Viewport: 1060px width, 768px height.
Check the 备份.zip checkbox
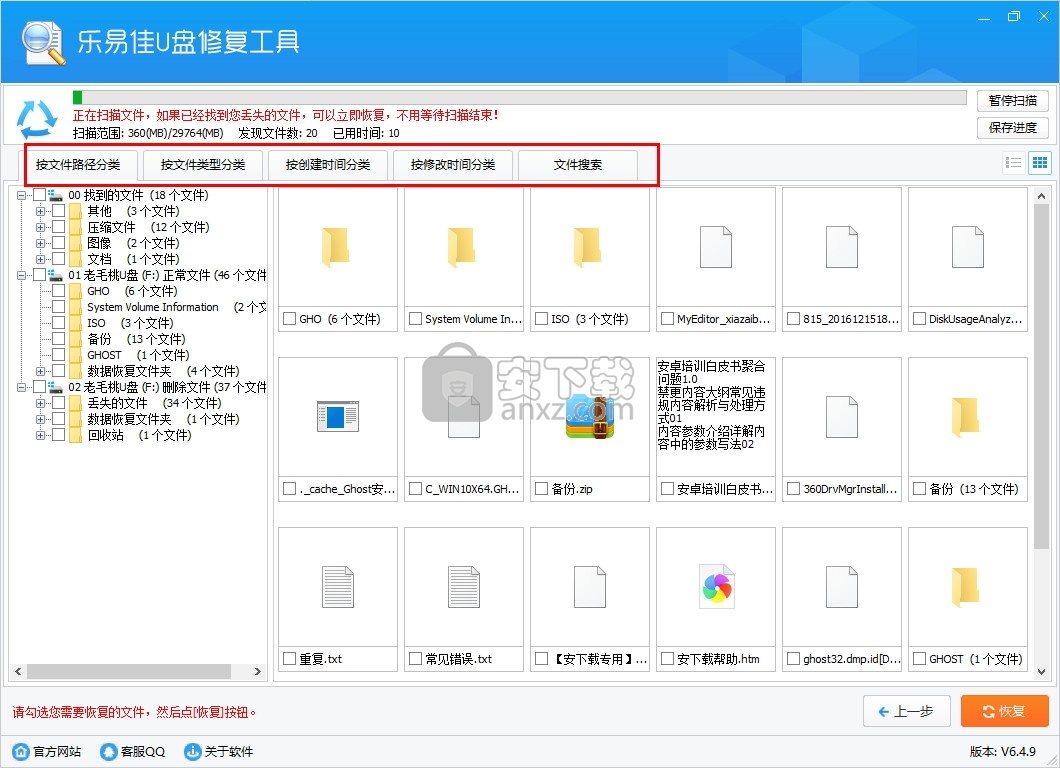541,488
